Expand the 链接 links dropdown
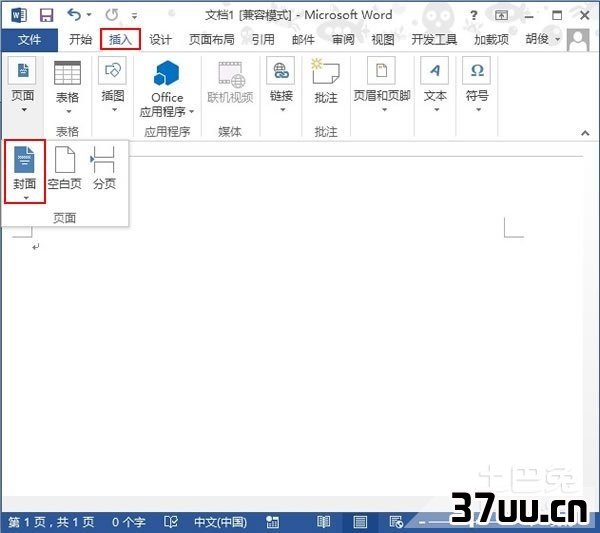Viewport: 600px width, 533px height. coord(281,85)
